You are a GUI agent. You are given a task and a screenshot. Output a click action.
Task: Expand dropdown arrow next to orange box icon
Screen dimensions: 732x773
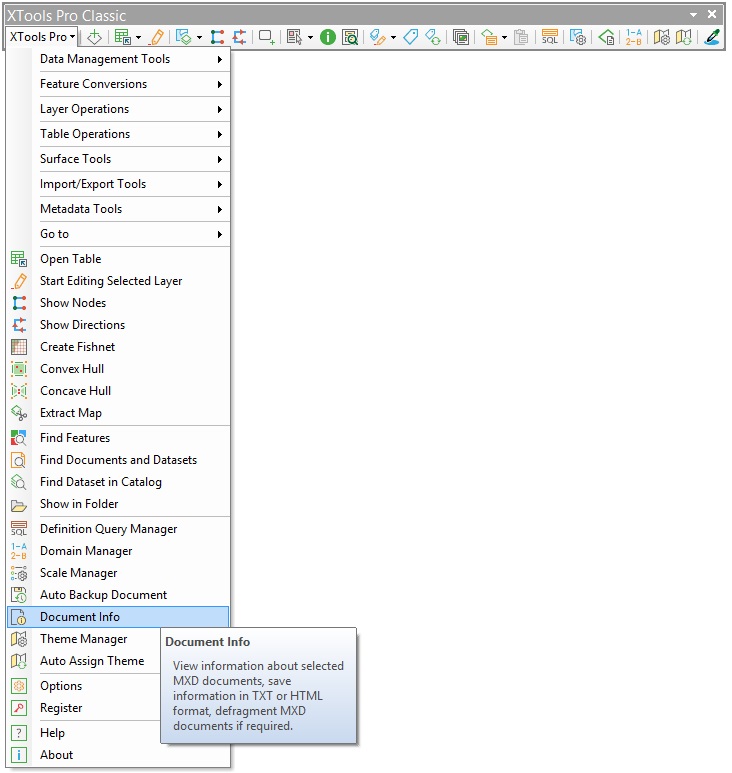click(504, 37)
